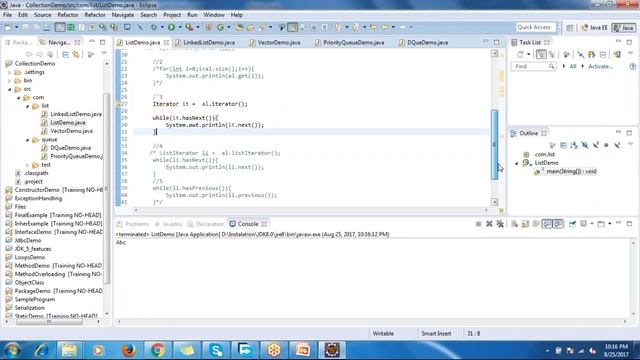Click Chrome icon in the Windows taskbar
Viewport: 640px width, 360px height.
click(x=158, y=350)
